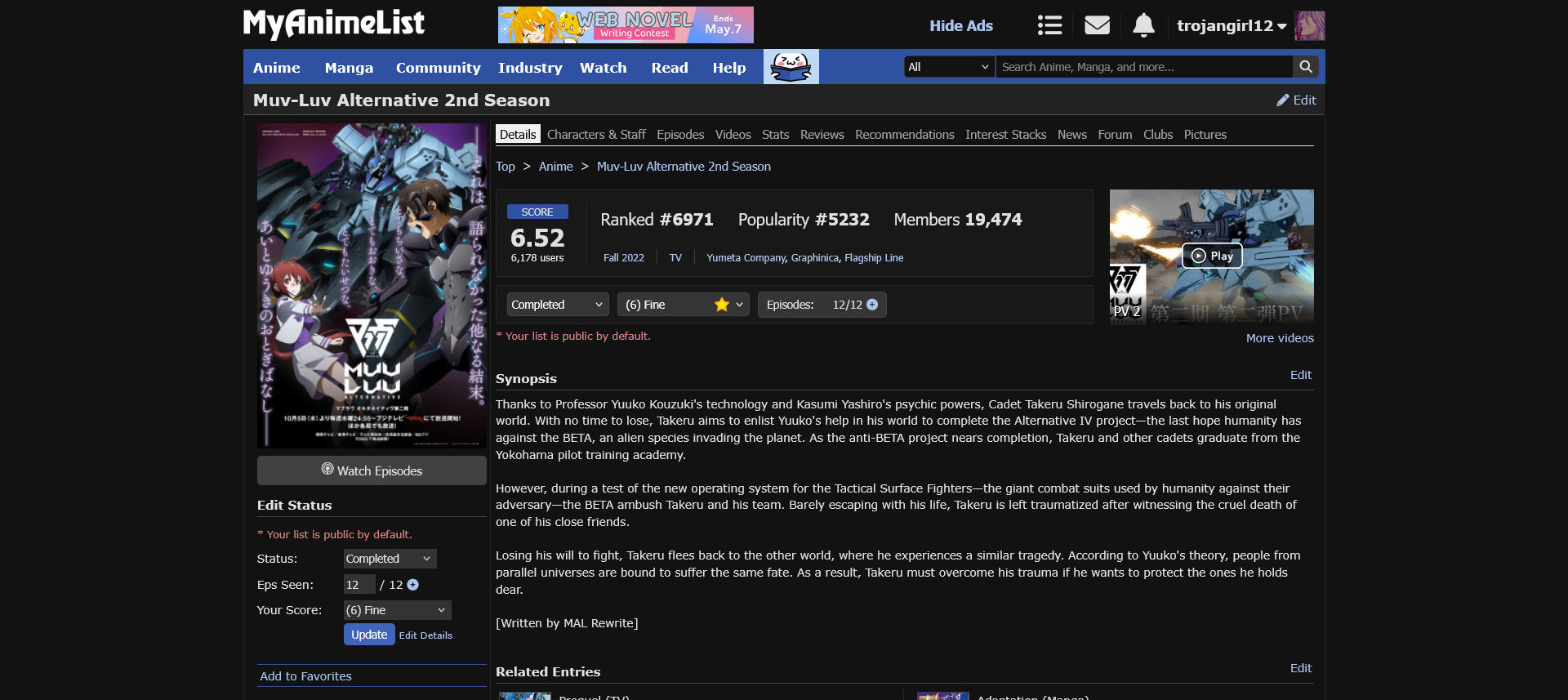Image resolution: width=1568 pixels, height=700 pixels.
Task: Open the Industry navigation menu
Action: pos(530,68)
